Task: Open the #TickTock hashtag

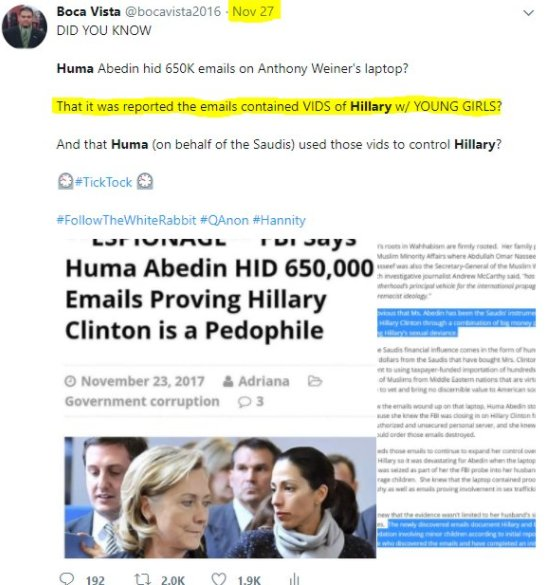Action: (x=103, y=182)
